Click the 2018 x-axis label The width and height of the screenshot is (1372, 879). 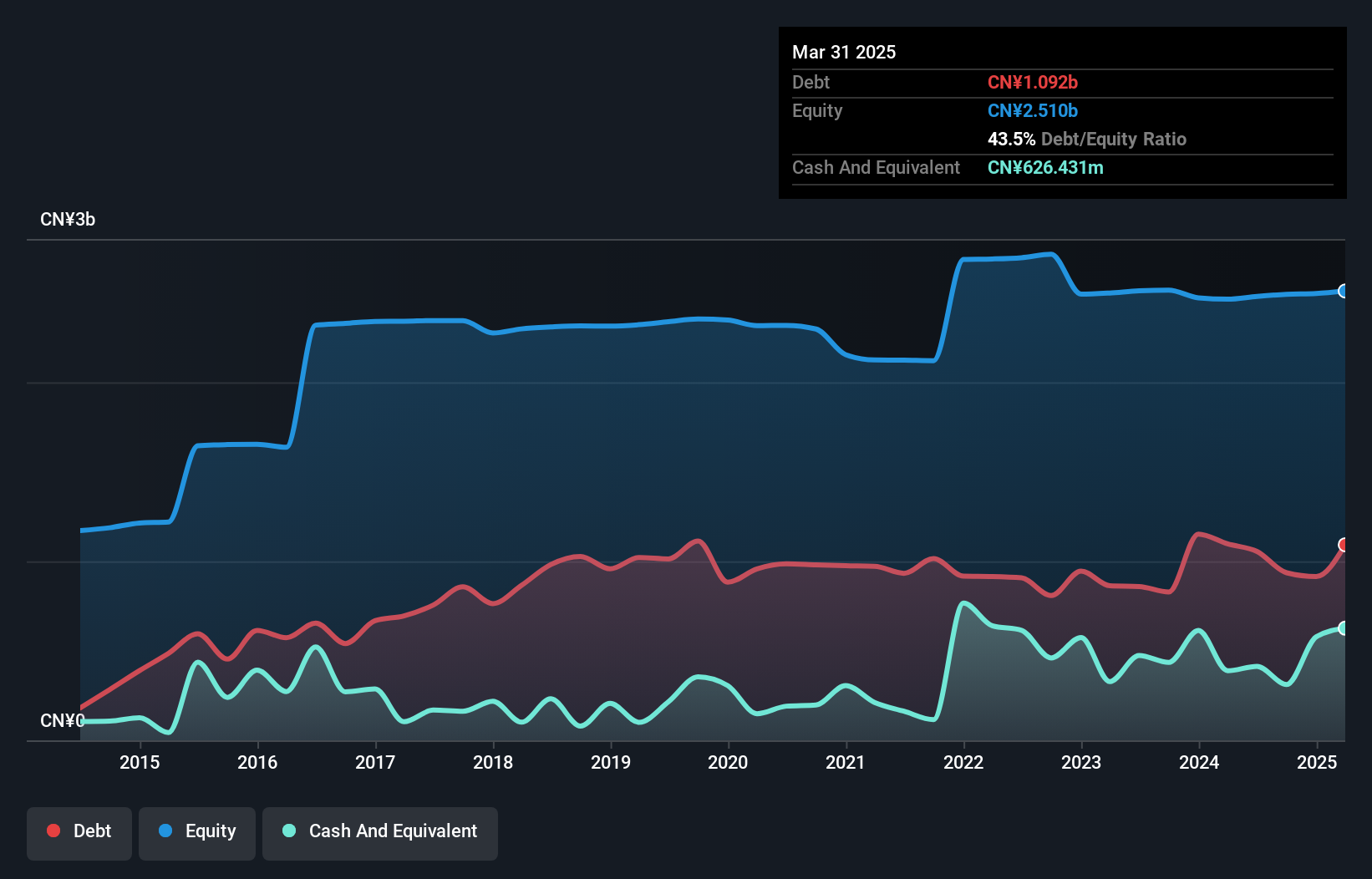[493, 762]
